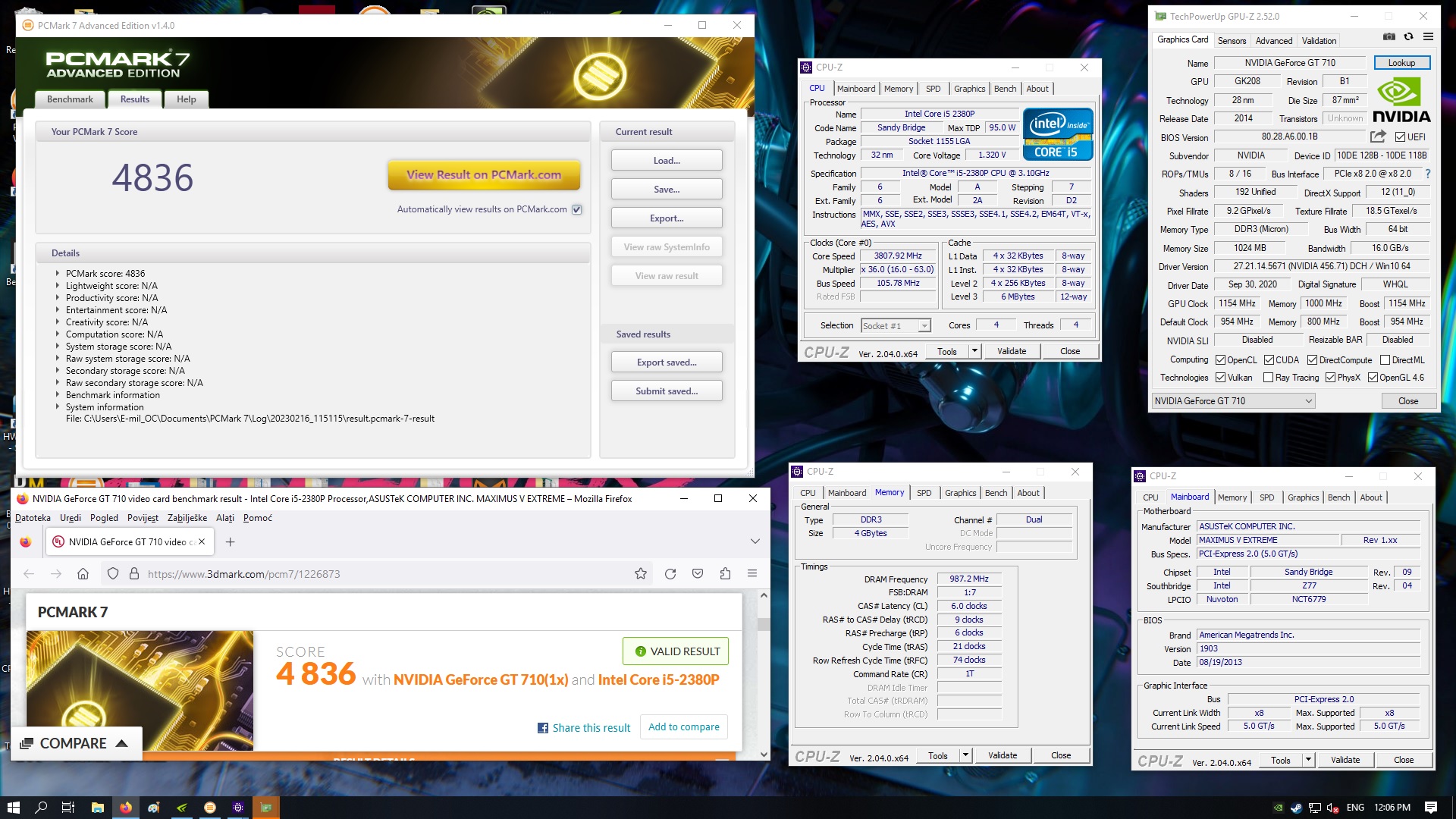
Task: Toggle the CUDA checkbox
Action: (x=1269, y=360)
